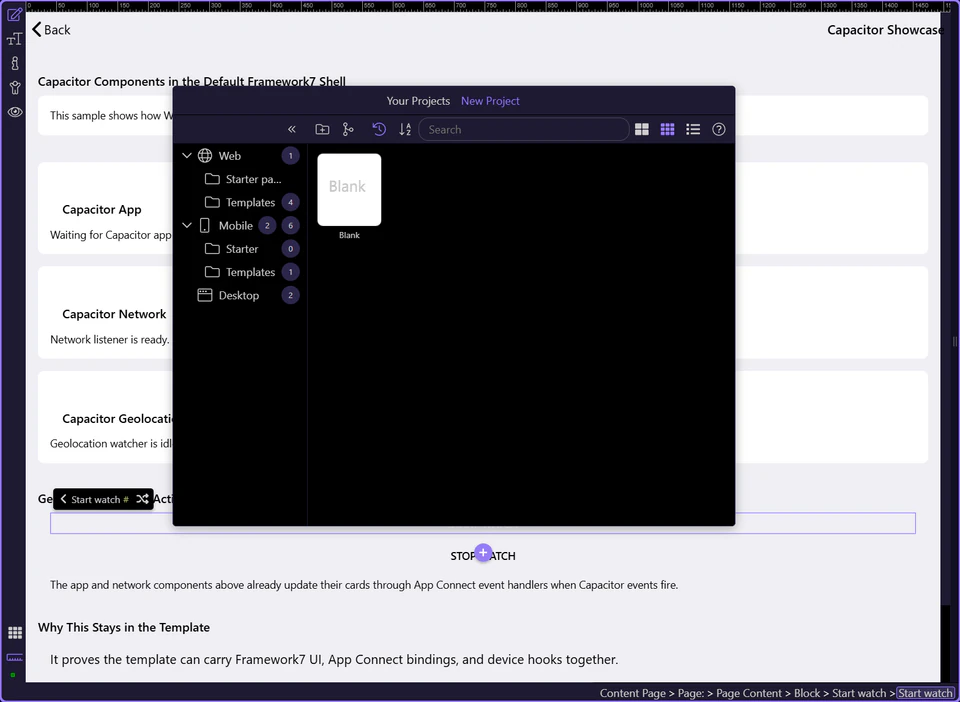Viewport: 960px width, 702px height.
Task: Select highlighted Start watch in breadcrumb
Action: [x=926, y=693]
